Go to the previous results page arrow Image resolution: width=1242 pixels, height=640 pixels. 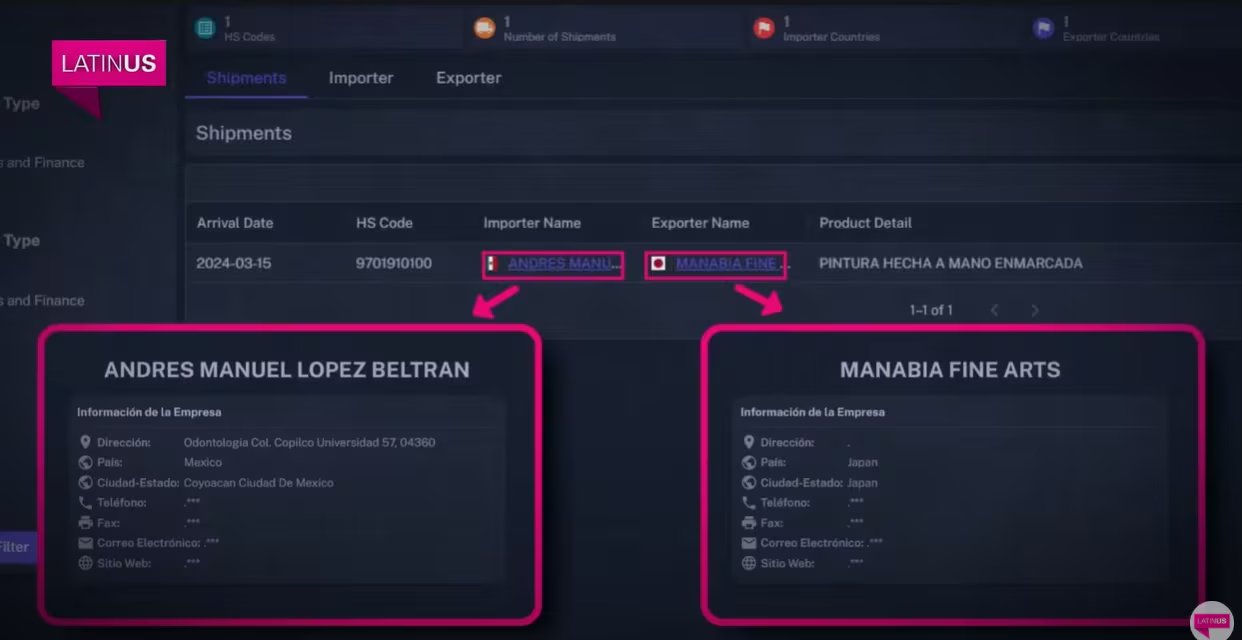coord(994,310)
